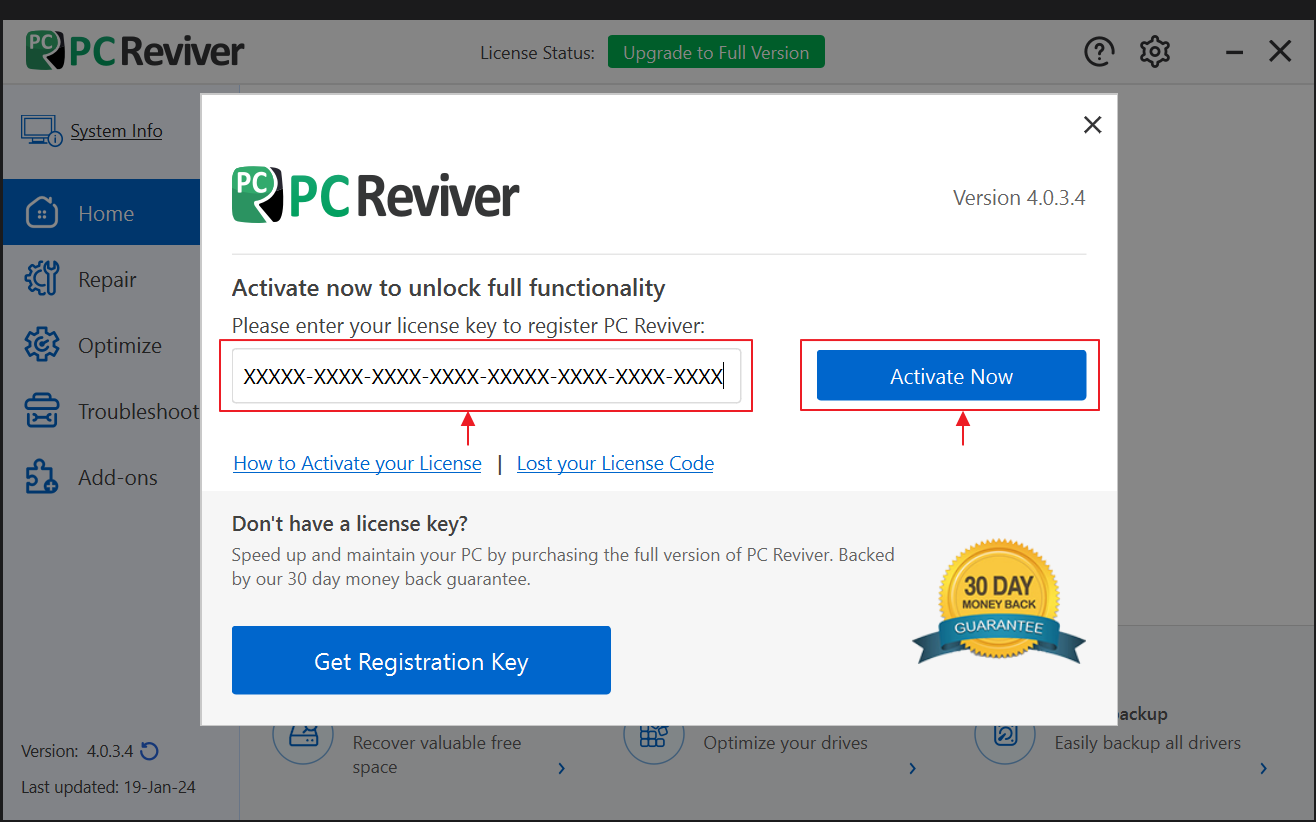Close the PC Reviver main window
The image size is (1316, 822).
(1280, 51)
